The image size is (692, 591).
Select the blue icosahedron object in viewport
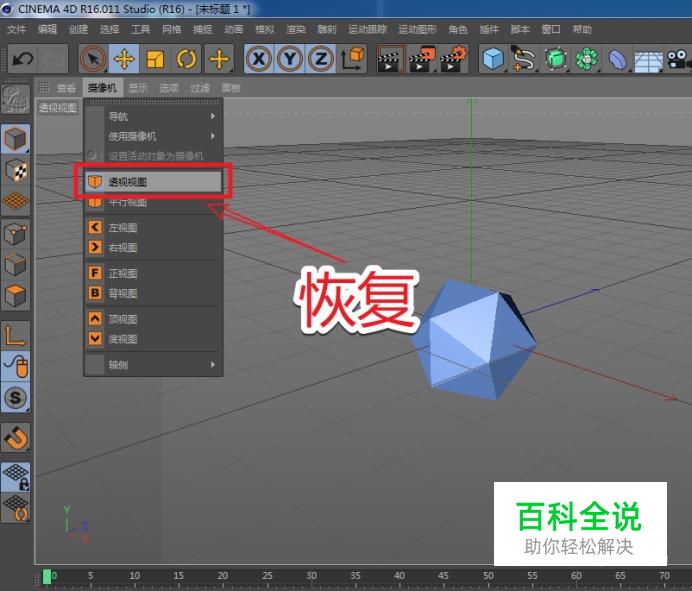tap(474, 340)
